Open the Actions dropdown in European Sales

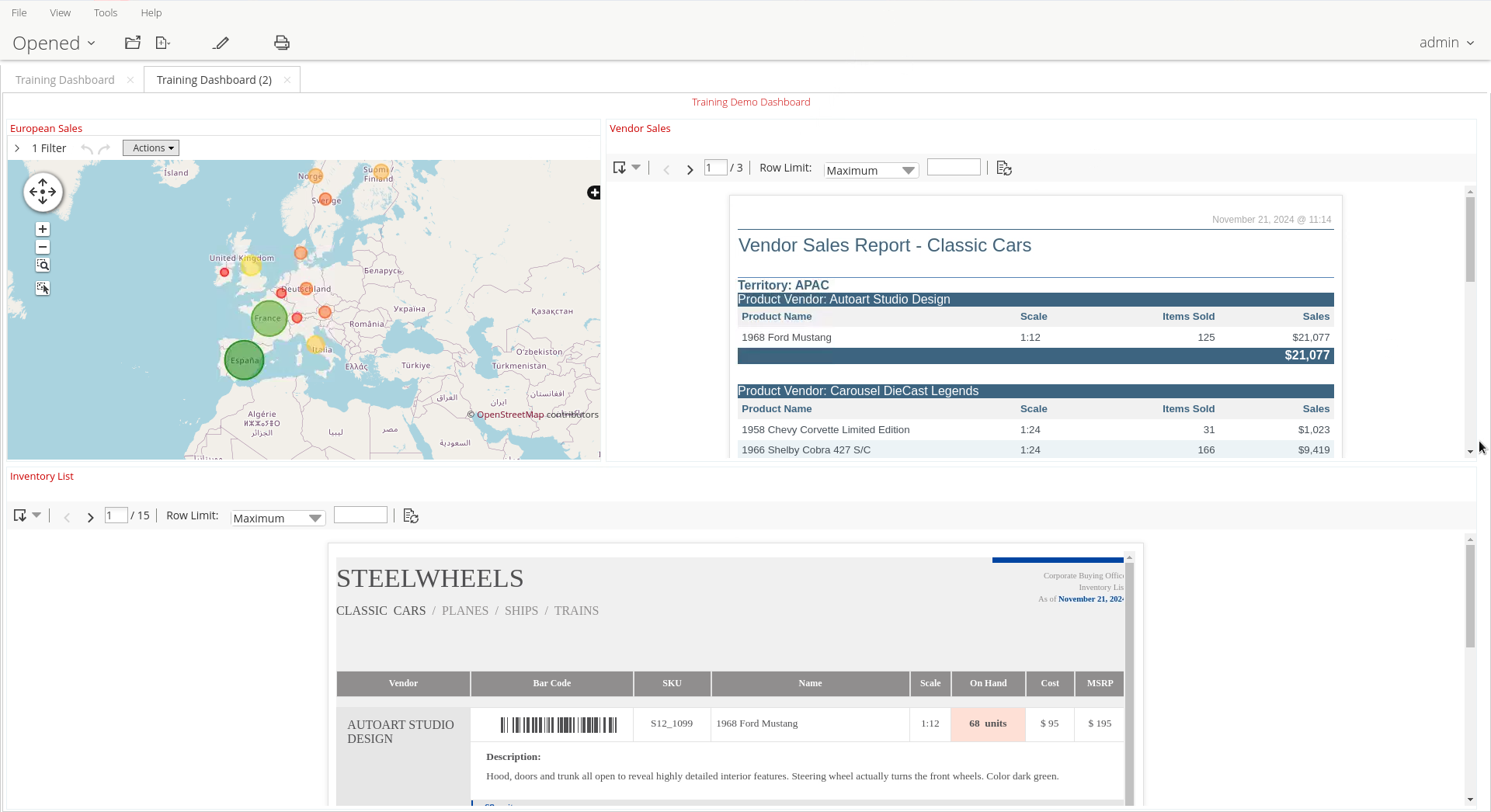[x=151, y=148]
